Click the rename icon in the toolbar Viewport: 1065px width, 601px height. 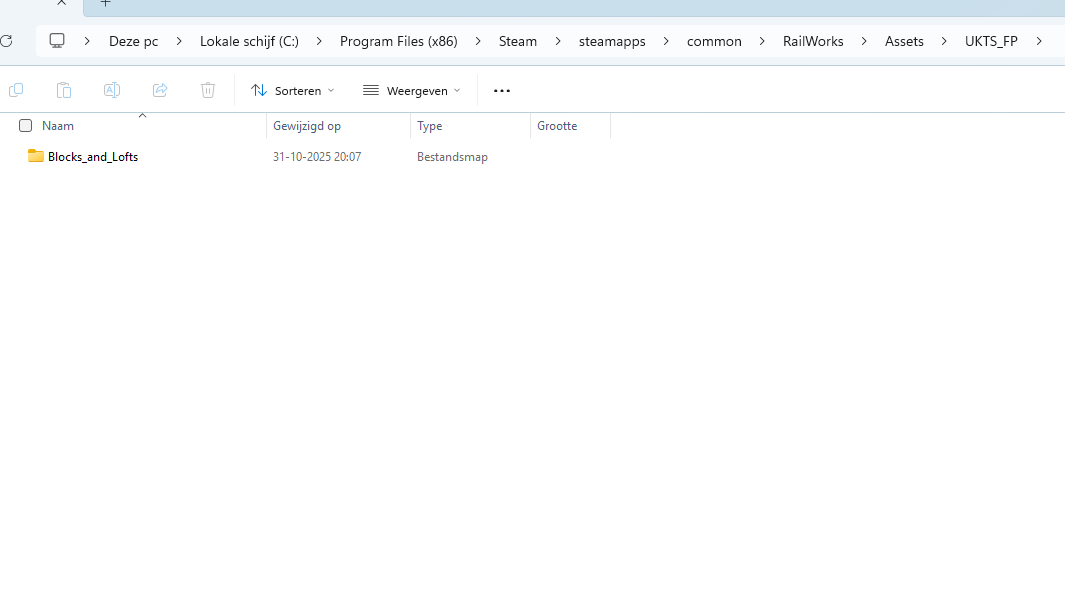(112, 90)
